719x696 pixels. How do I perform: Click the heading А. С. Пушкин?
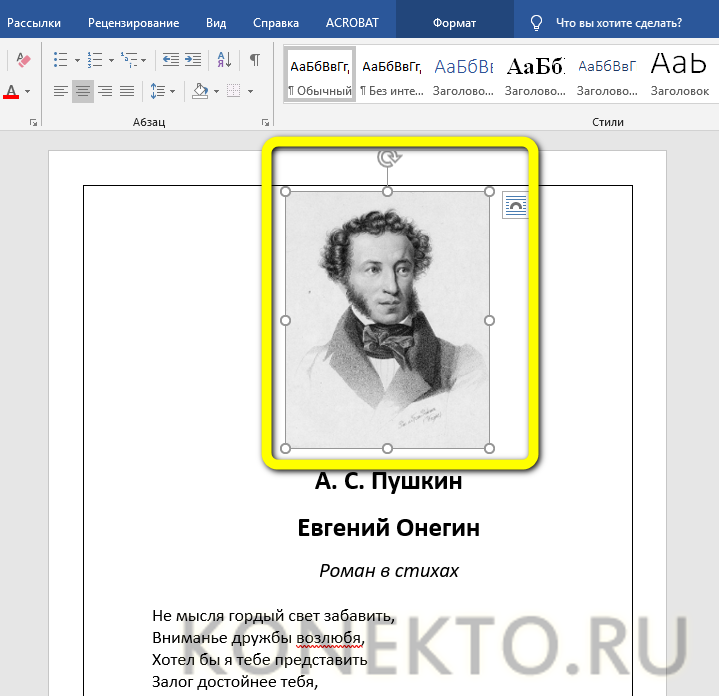388,481
